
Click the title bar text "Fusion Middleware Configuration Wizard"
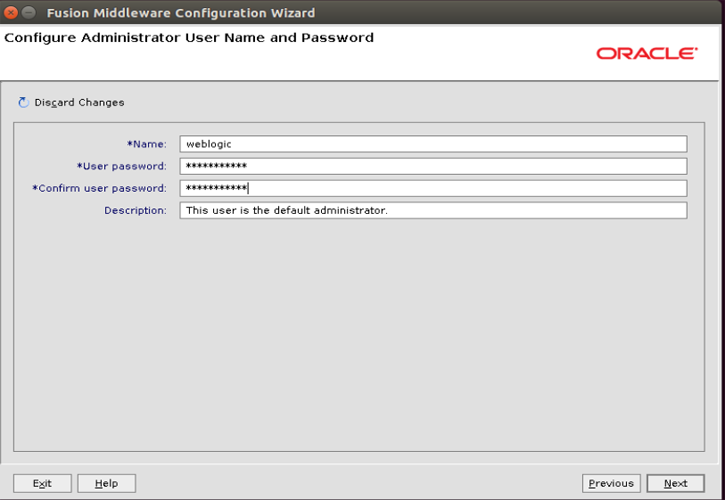(x=181, y=13)
